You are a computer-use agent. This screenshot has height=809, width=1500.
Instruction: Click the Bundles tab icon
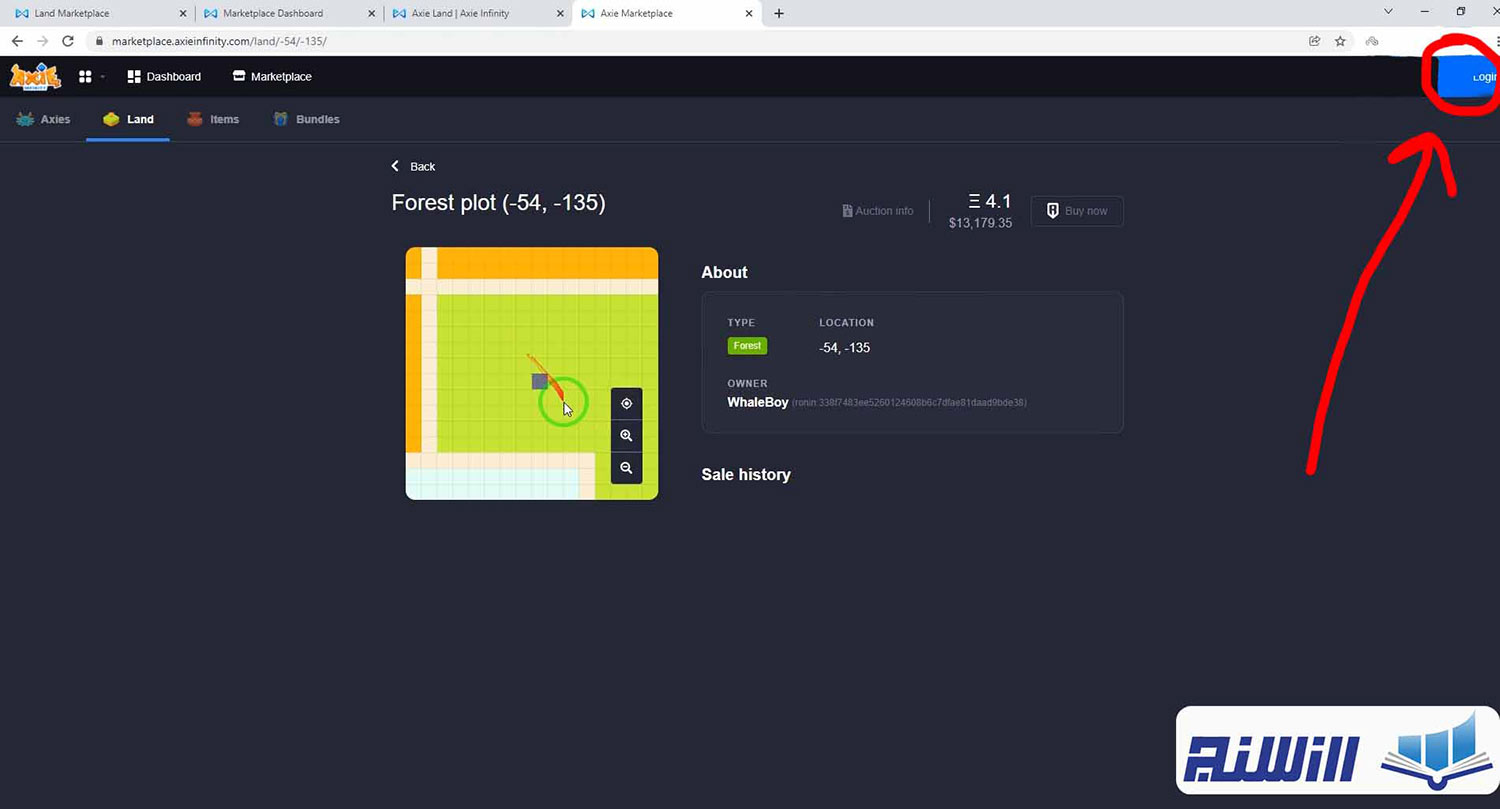click(x=281, y=119)
